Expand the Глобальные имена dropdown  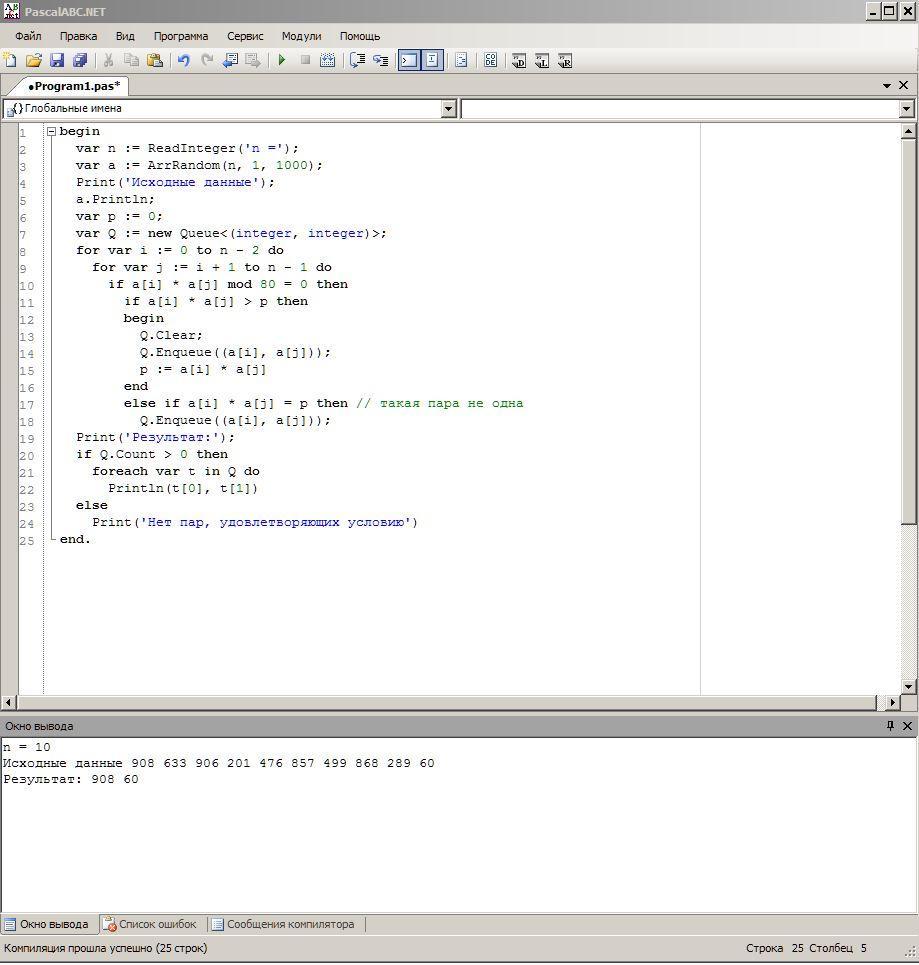(448, 109)
